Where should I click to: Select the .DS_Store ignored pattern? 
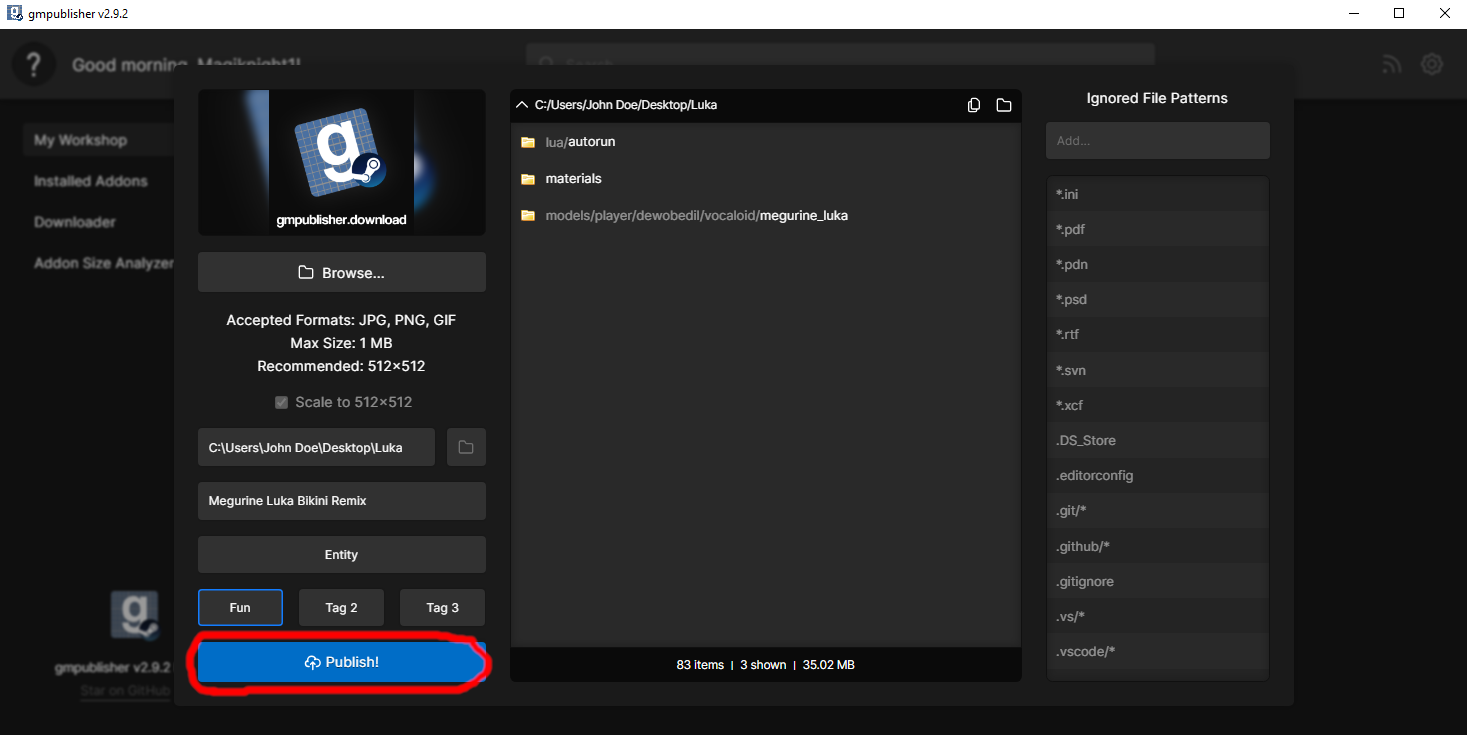coord(1158,440)
